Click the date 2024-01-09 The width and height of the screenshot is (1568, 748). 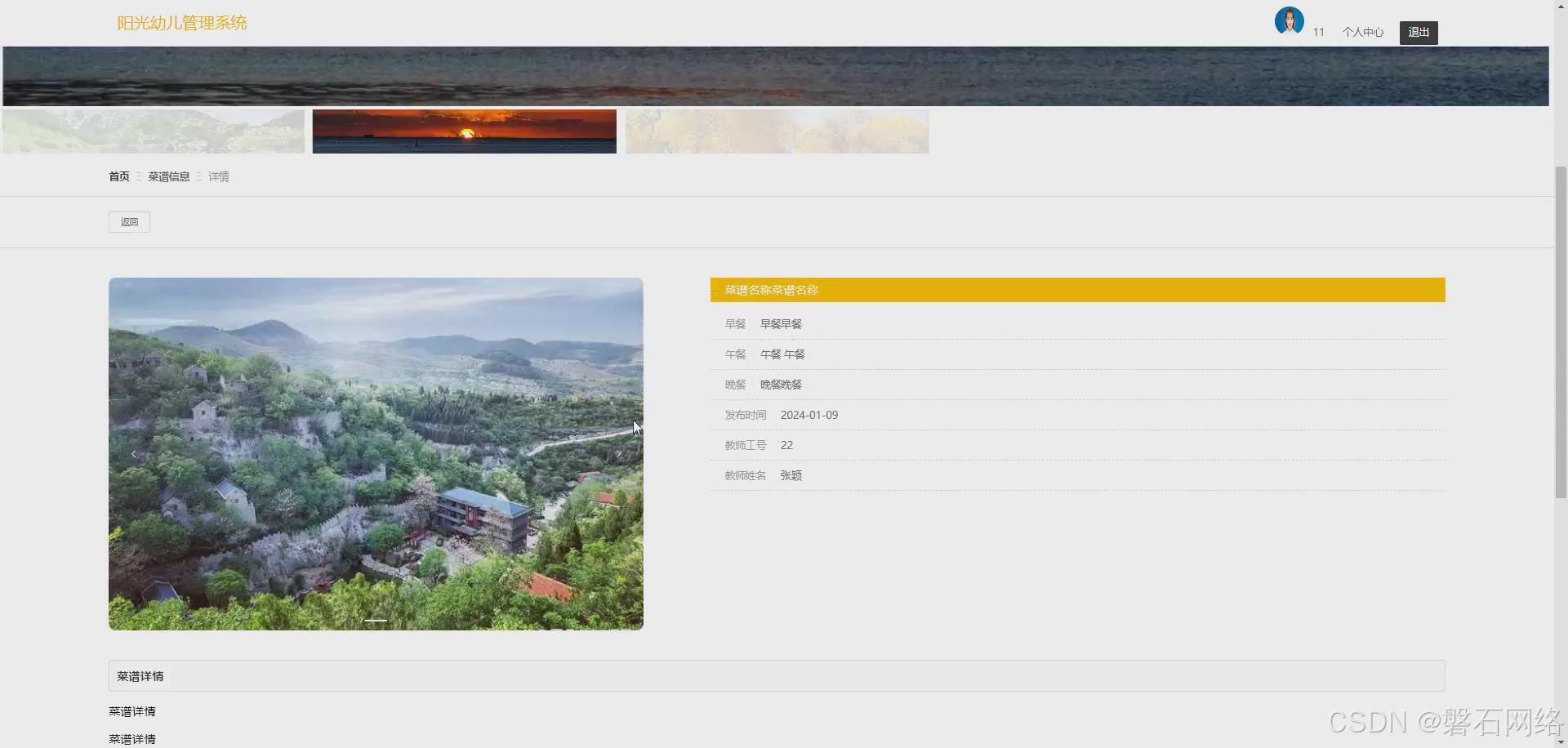[809, 415]
